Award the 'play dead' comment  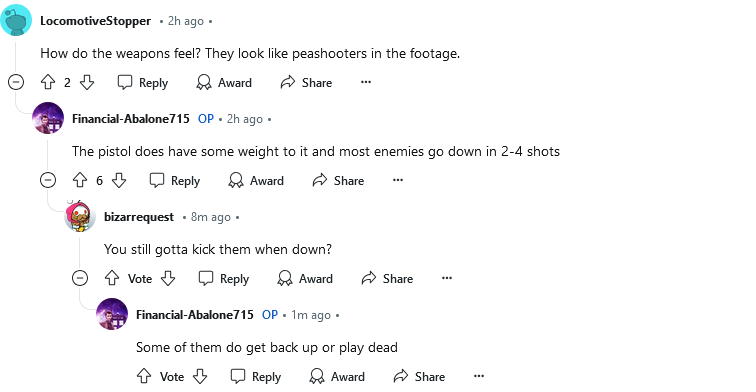coord(337,376)
